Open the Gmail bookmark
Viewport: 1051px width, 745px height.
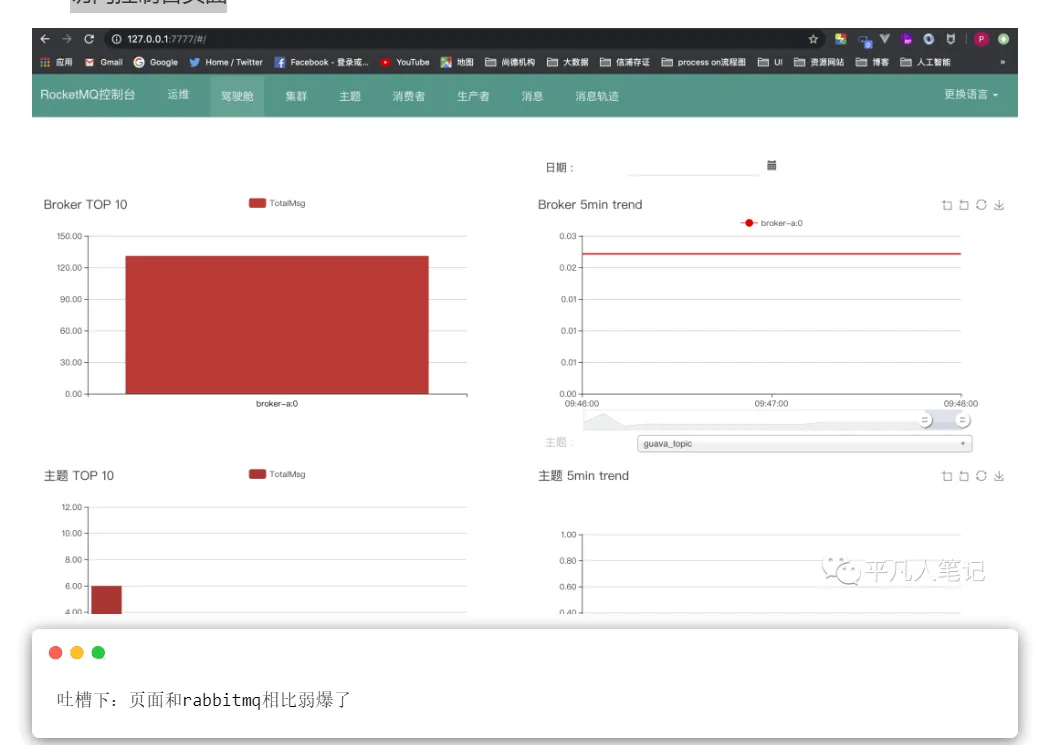104,62
